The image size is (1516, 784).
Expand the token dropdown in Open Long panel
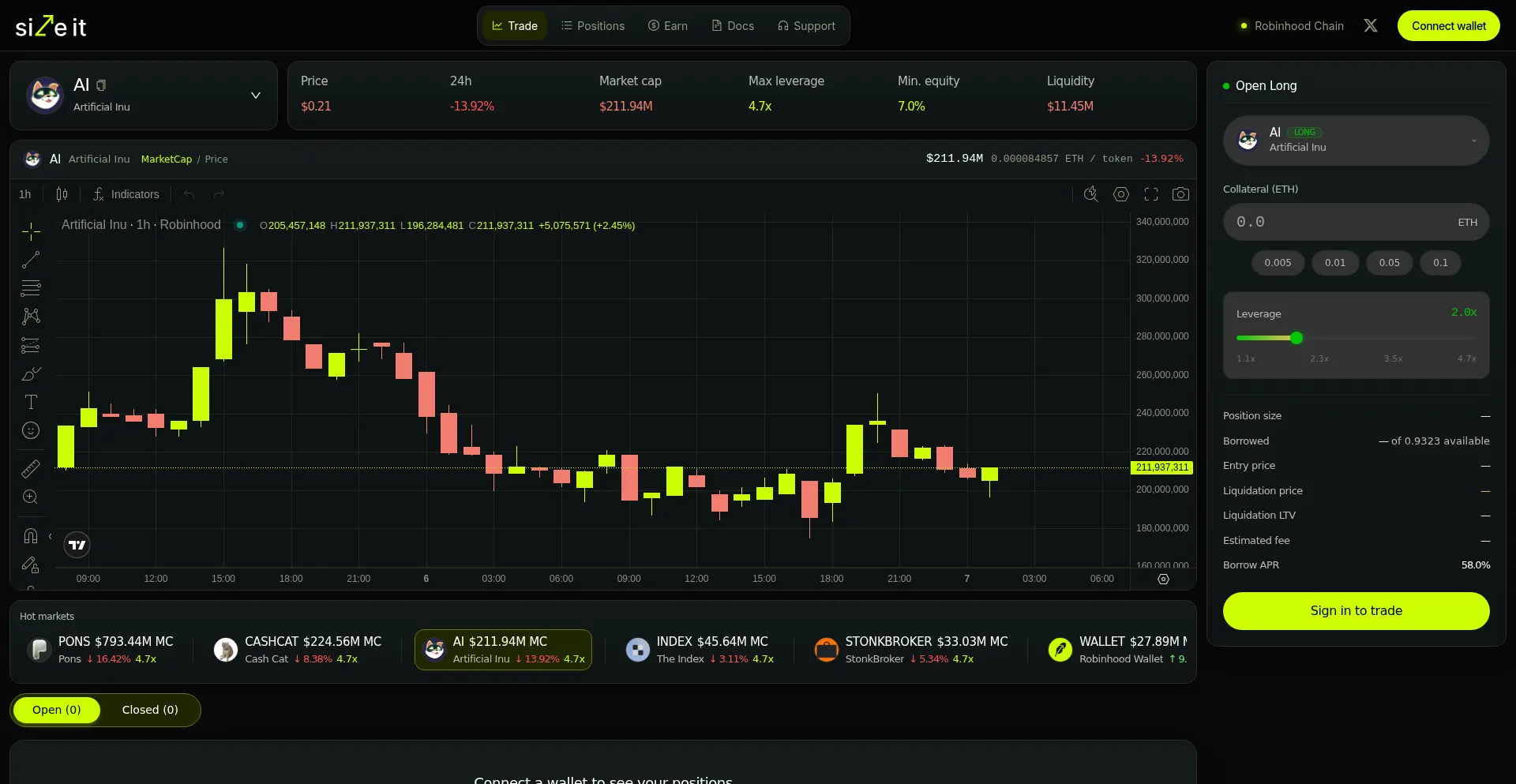[x=1473, y=141]
